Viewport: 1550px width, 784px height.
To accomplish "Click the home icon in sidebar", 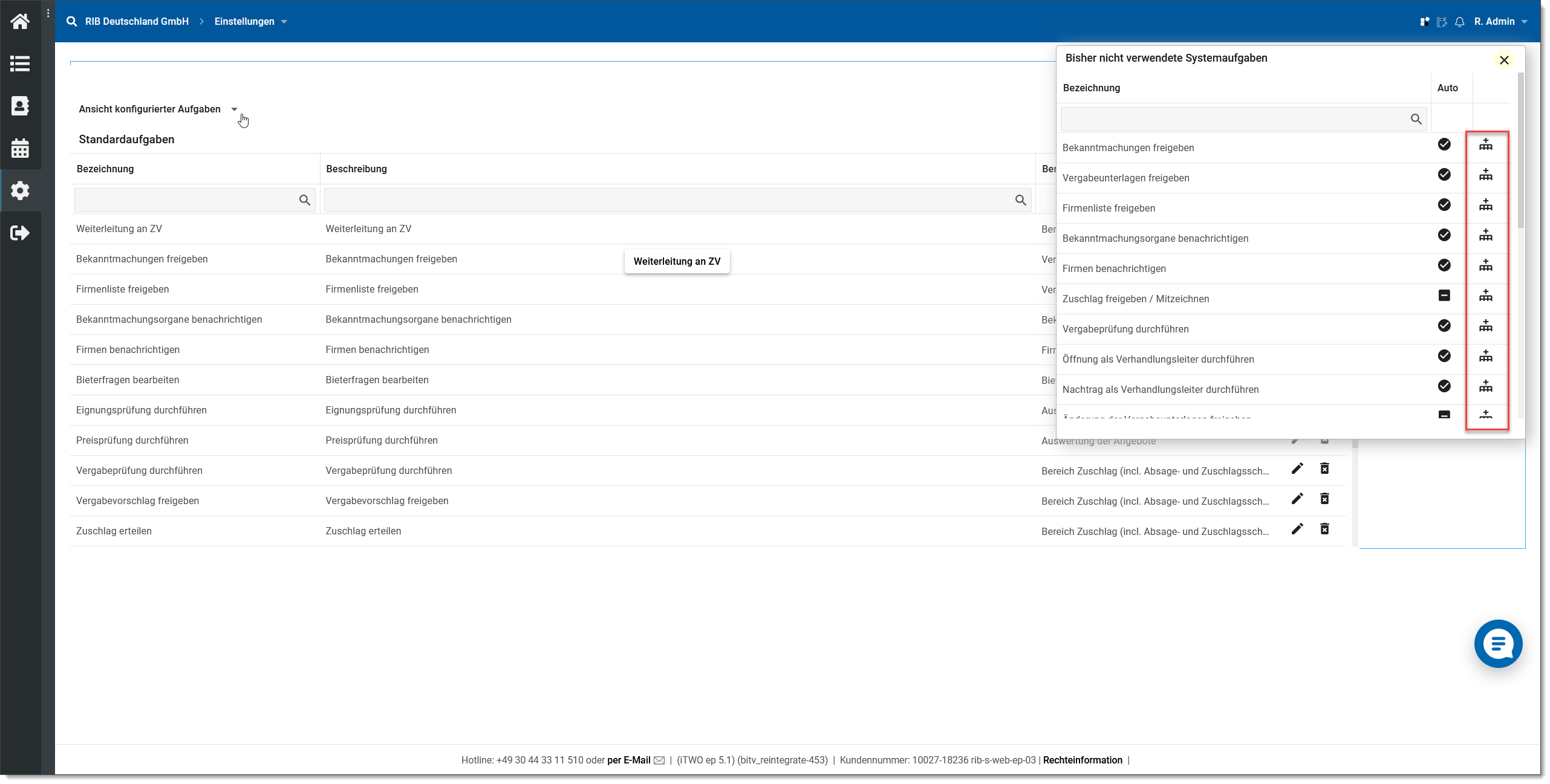I will (20, 22).
